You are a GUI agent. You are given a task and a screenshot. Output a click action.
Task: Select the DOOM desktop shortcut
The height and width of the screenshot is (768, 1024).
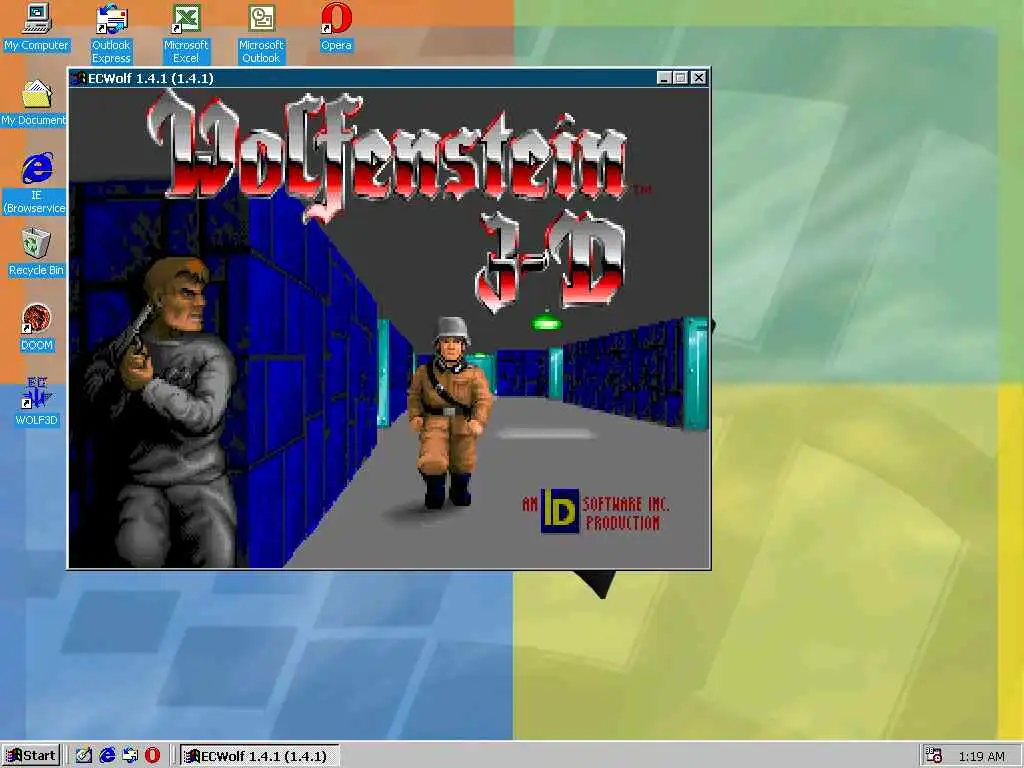pos(37,328)
